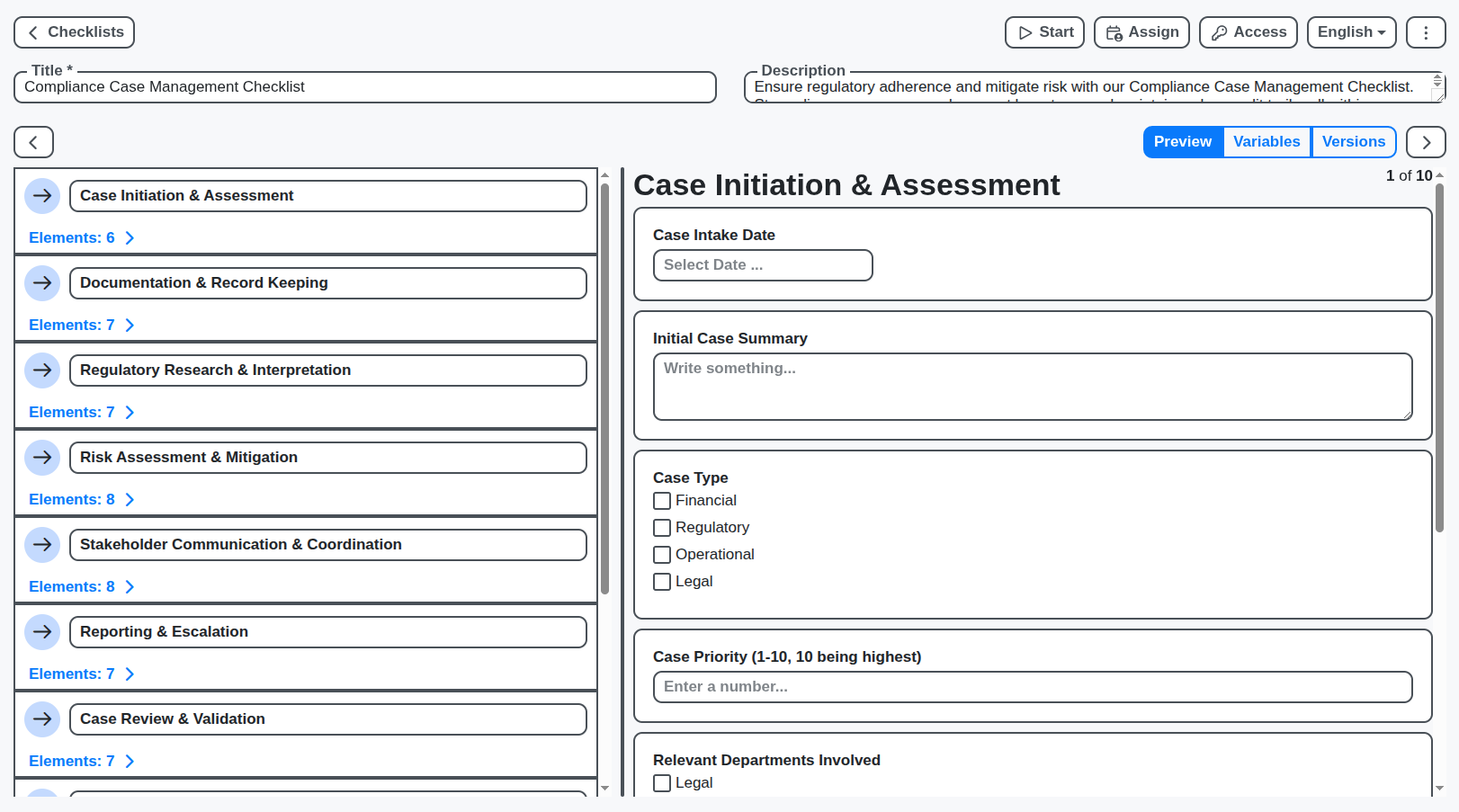The width and height of the screenshot is (1459, 812).
Task: Enable the Regulatory case type option
Action: [x=662, y=527]
